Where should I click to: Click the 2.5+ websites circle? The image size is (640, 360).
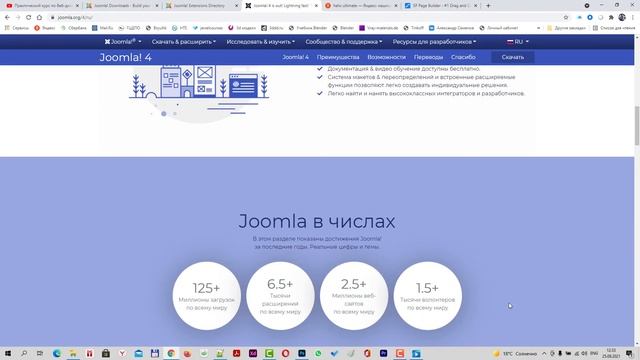point(354,296)
